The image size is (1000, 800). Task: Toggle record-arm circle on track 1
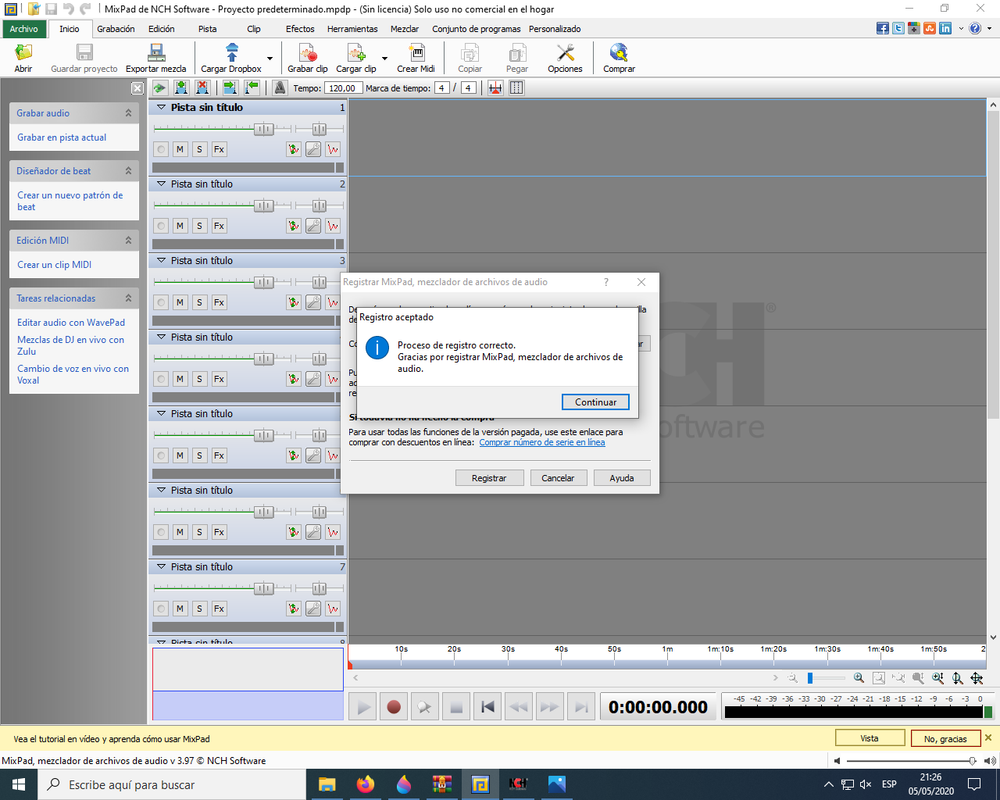(161, 149)
